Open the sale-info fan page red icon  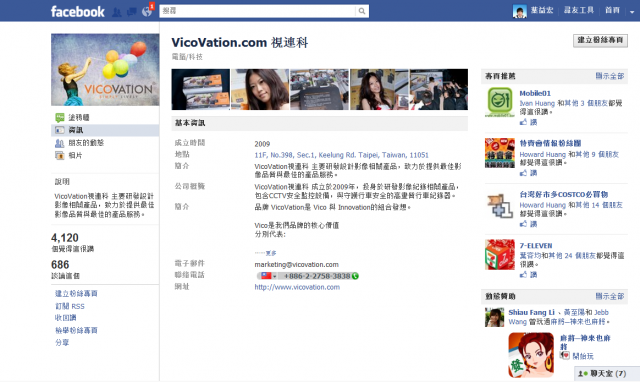pos(500,153)
